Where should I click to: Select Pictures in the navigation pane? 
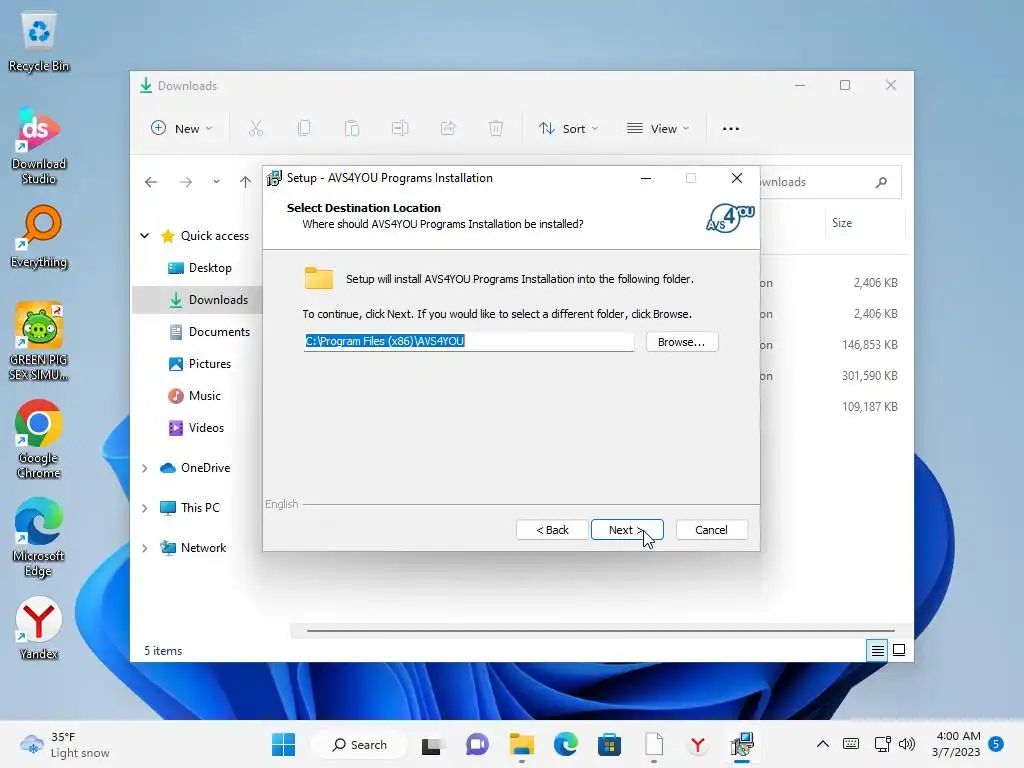tap(200, 364)
